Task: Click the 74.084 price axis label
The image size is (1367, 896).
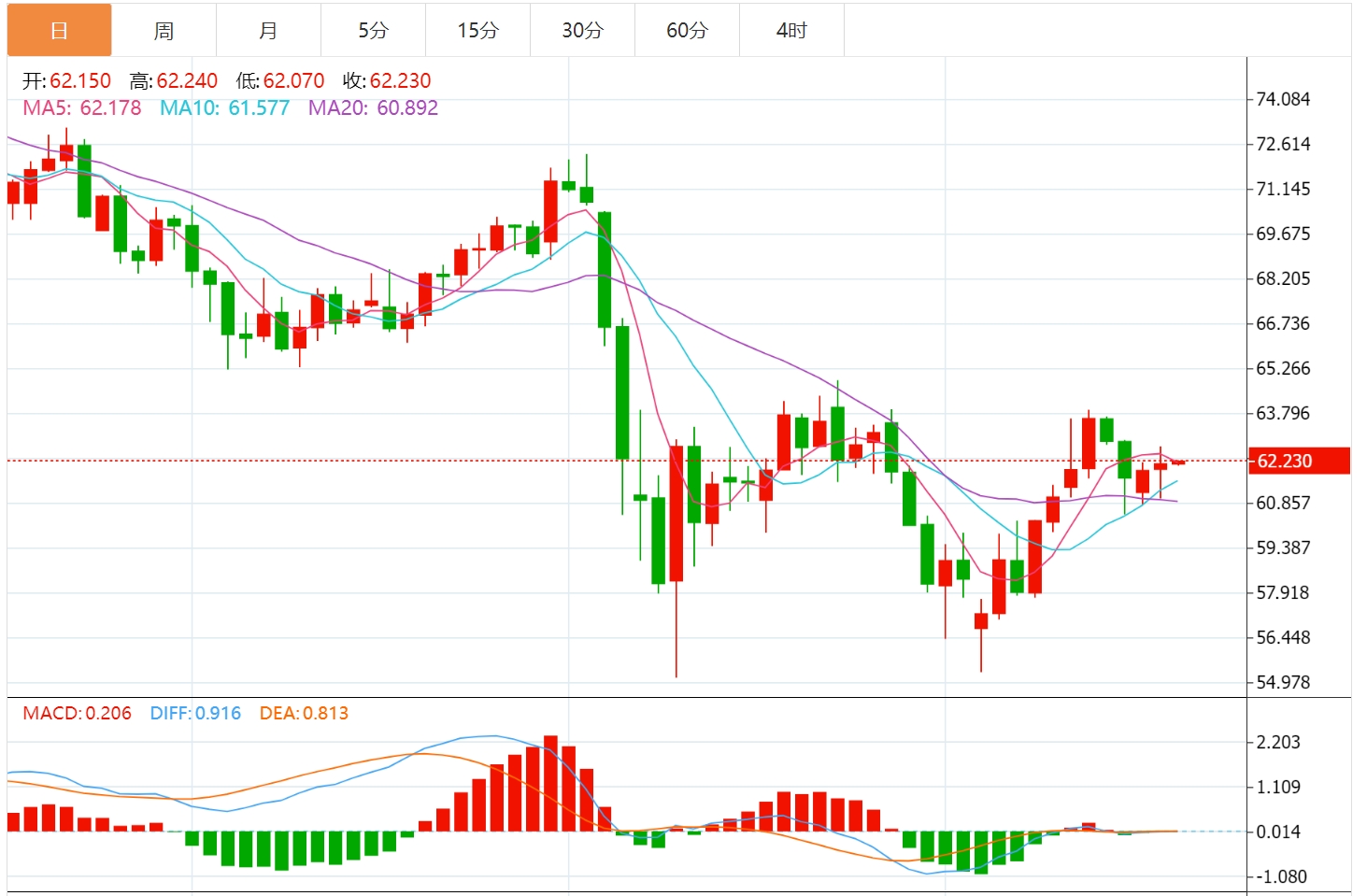Action: (1283, 99)
